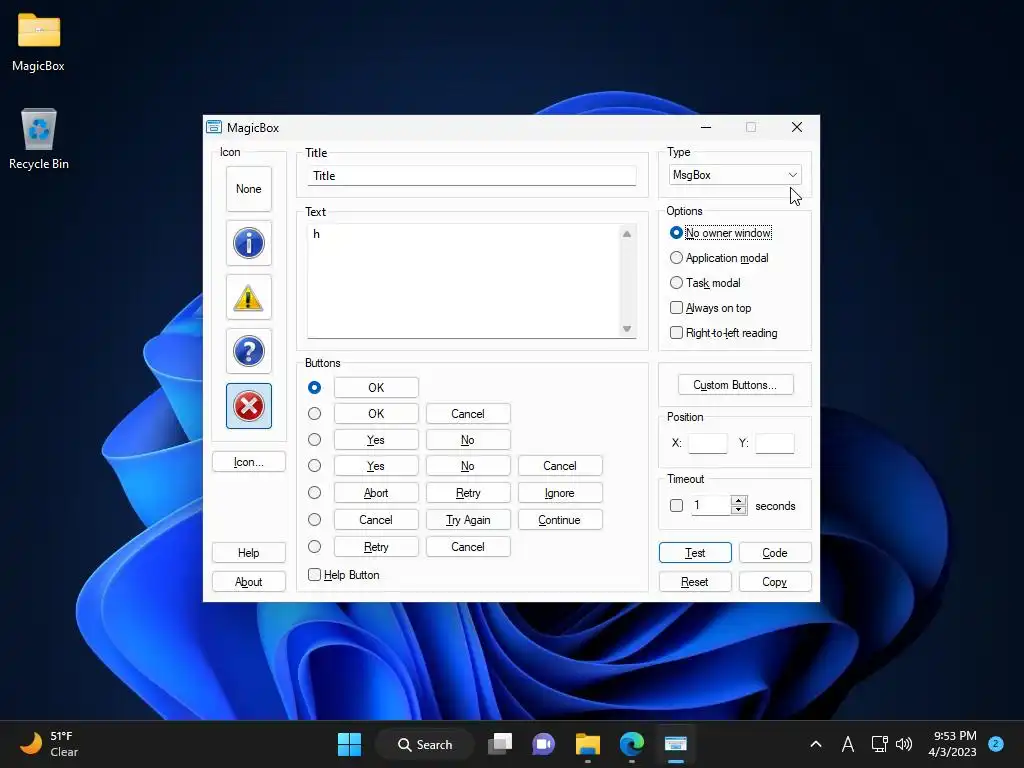Open the Recycle Bin desktop icon
Image resolution: width=1024 pixels, height=768 pixels.
pos(39,139)
